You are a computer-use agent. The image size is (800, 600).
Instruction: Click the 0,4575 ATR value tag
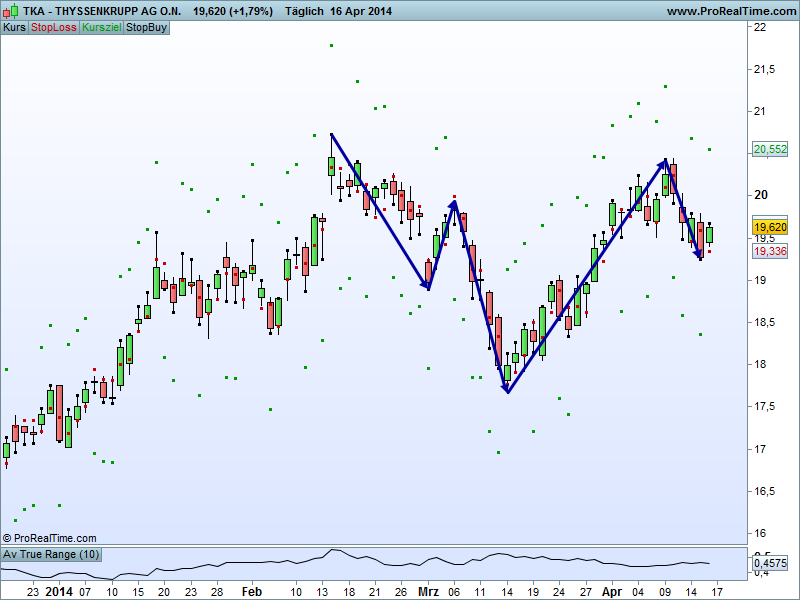770,564
